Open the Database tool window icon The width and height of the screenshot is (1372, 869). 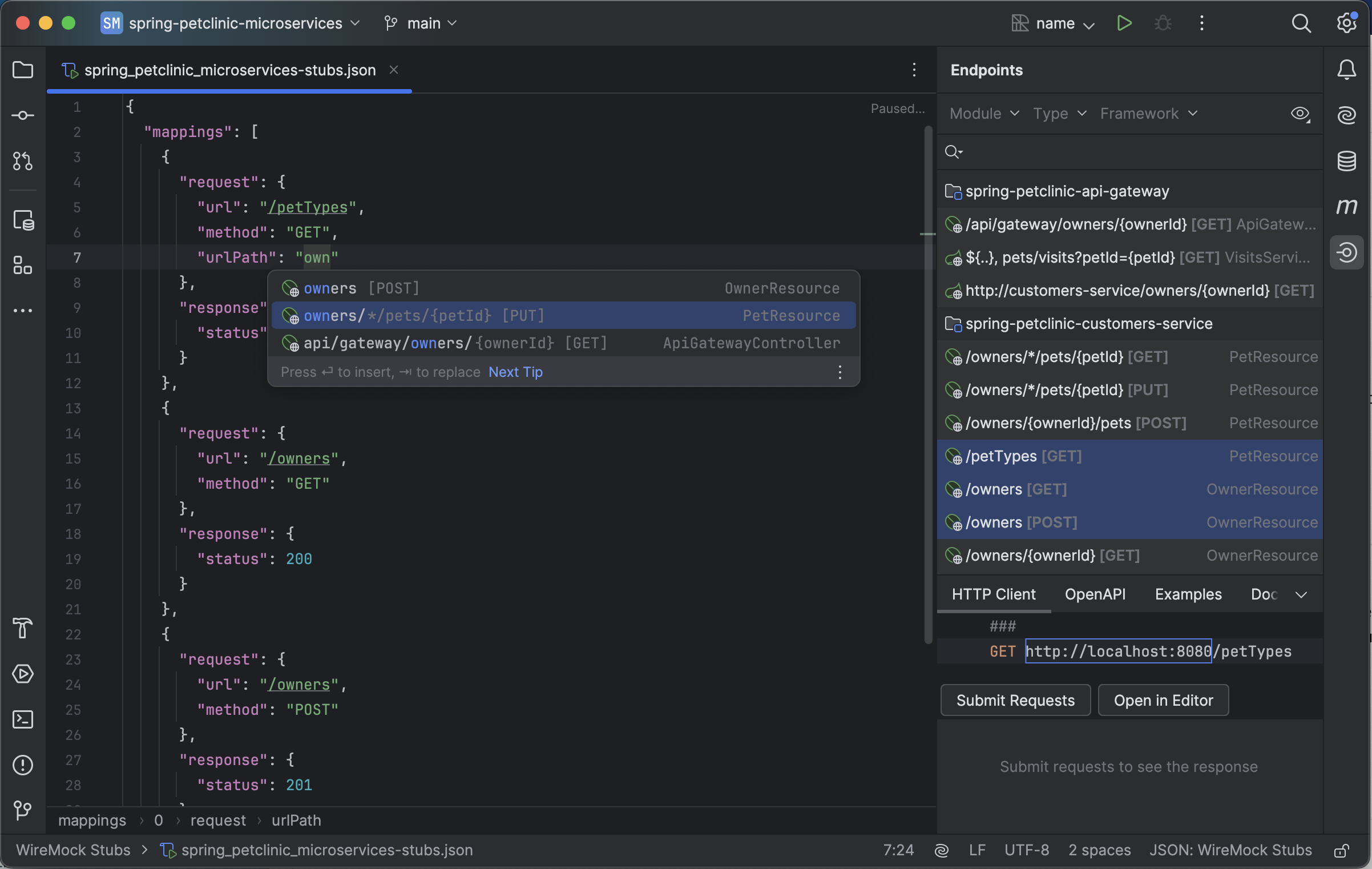pyautogui.click(x=1347, y=161)
